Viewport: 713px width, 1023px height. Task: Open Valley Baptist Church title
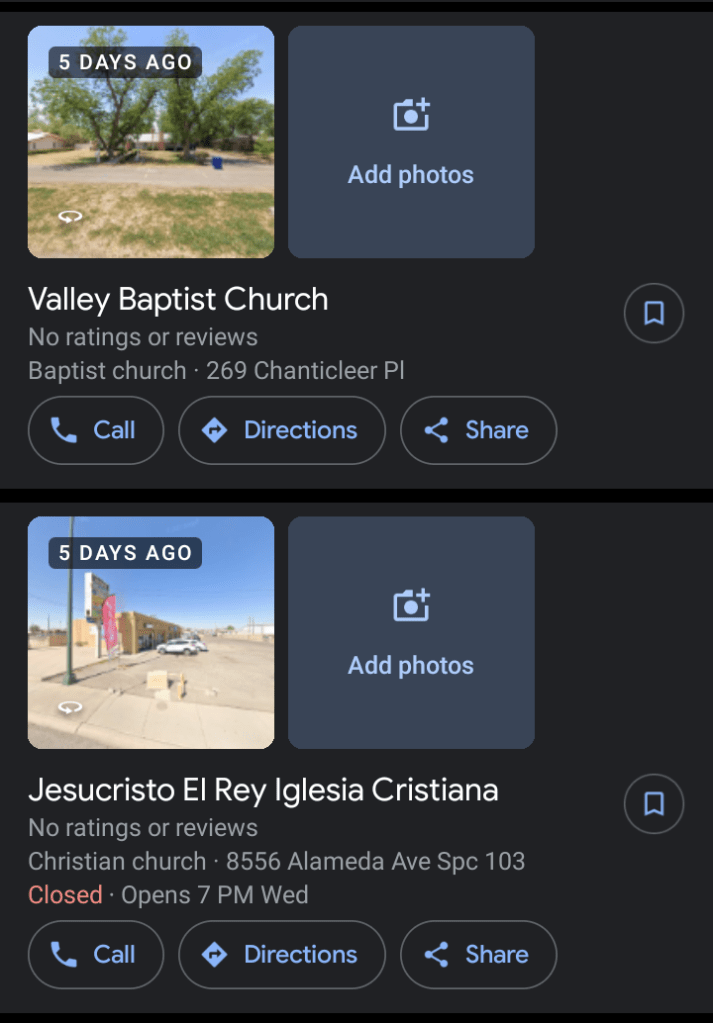[x=178, y=299]
